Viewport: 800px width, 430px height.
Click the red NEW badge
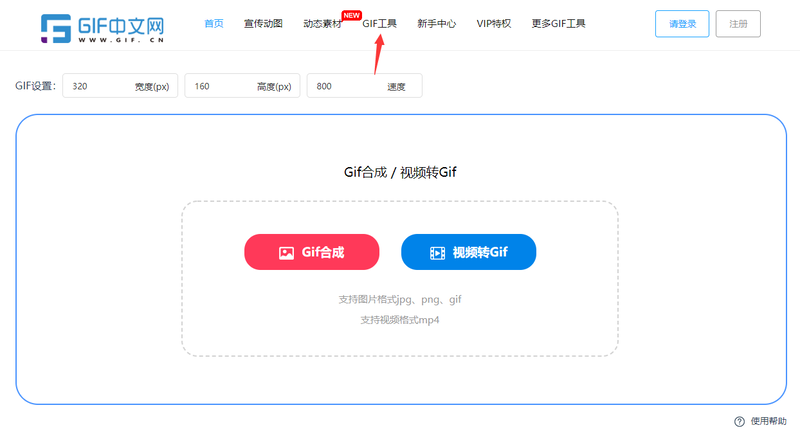click(351, 15)
